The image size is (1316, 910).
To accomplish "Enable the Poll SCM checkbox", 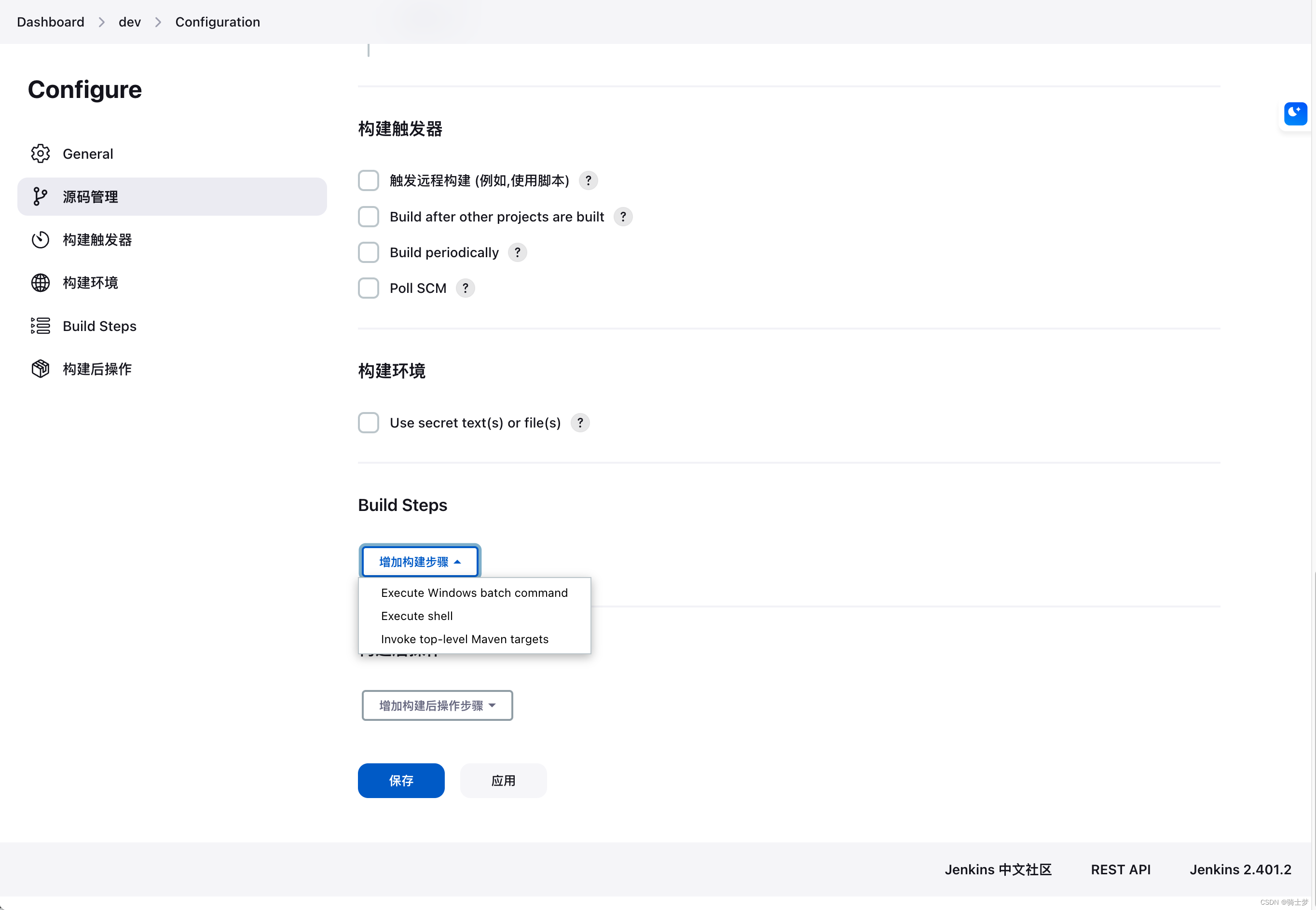I will click(369, 289).
